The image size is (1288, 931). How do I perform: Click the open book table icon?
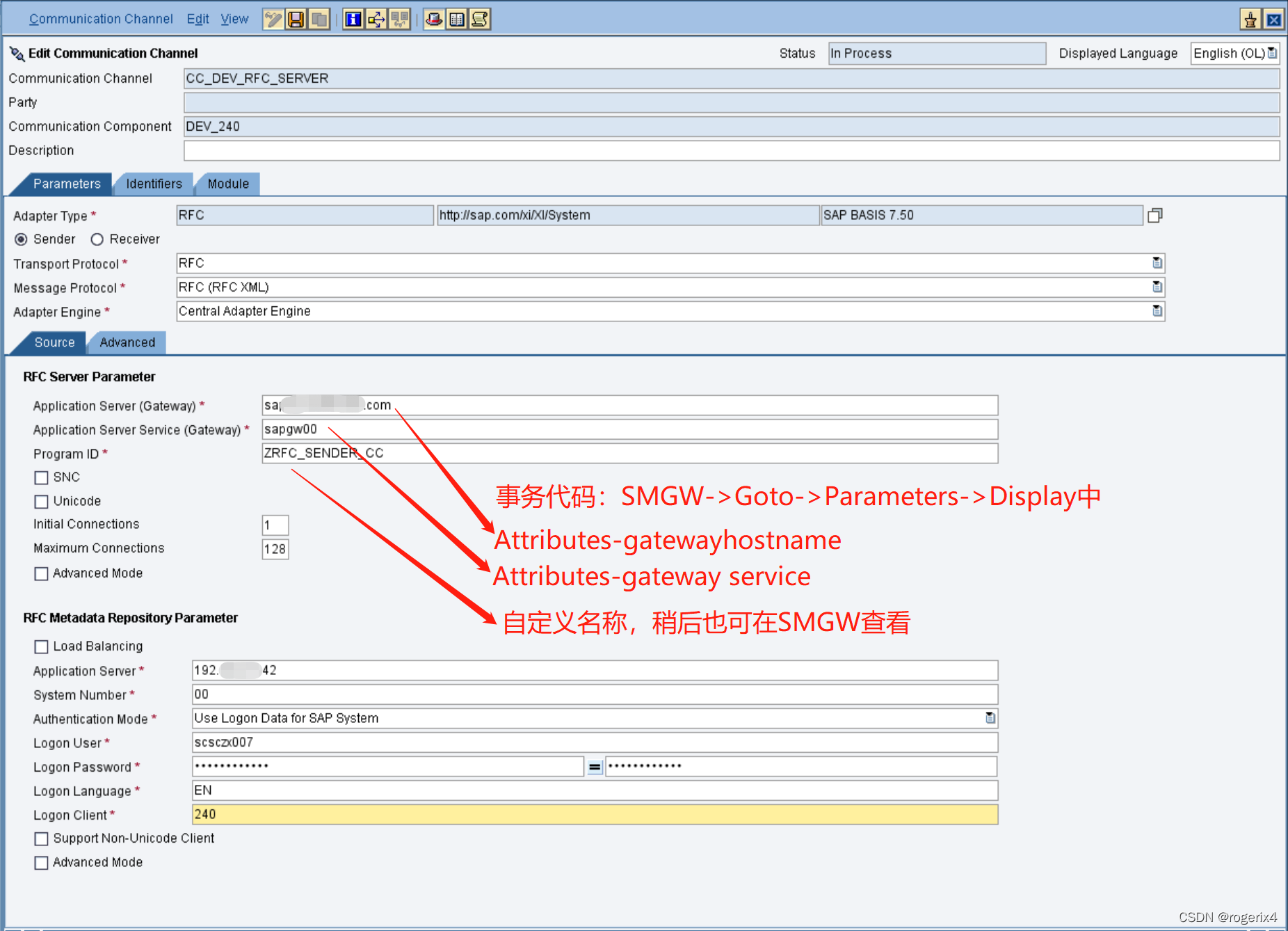coord(457,19)
